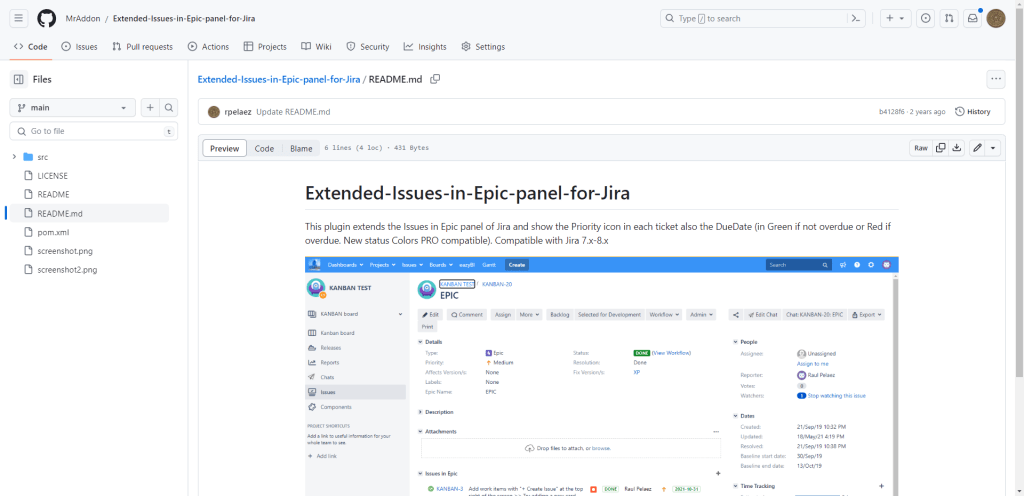Click the GitHub logo icon
The height and width of the screenshot is (496, 1024).
tap(47, 18)
